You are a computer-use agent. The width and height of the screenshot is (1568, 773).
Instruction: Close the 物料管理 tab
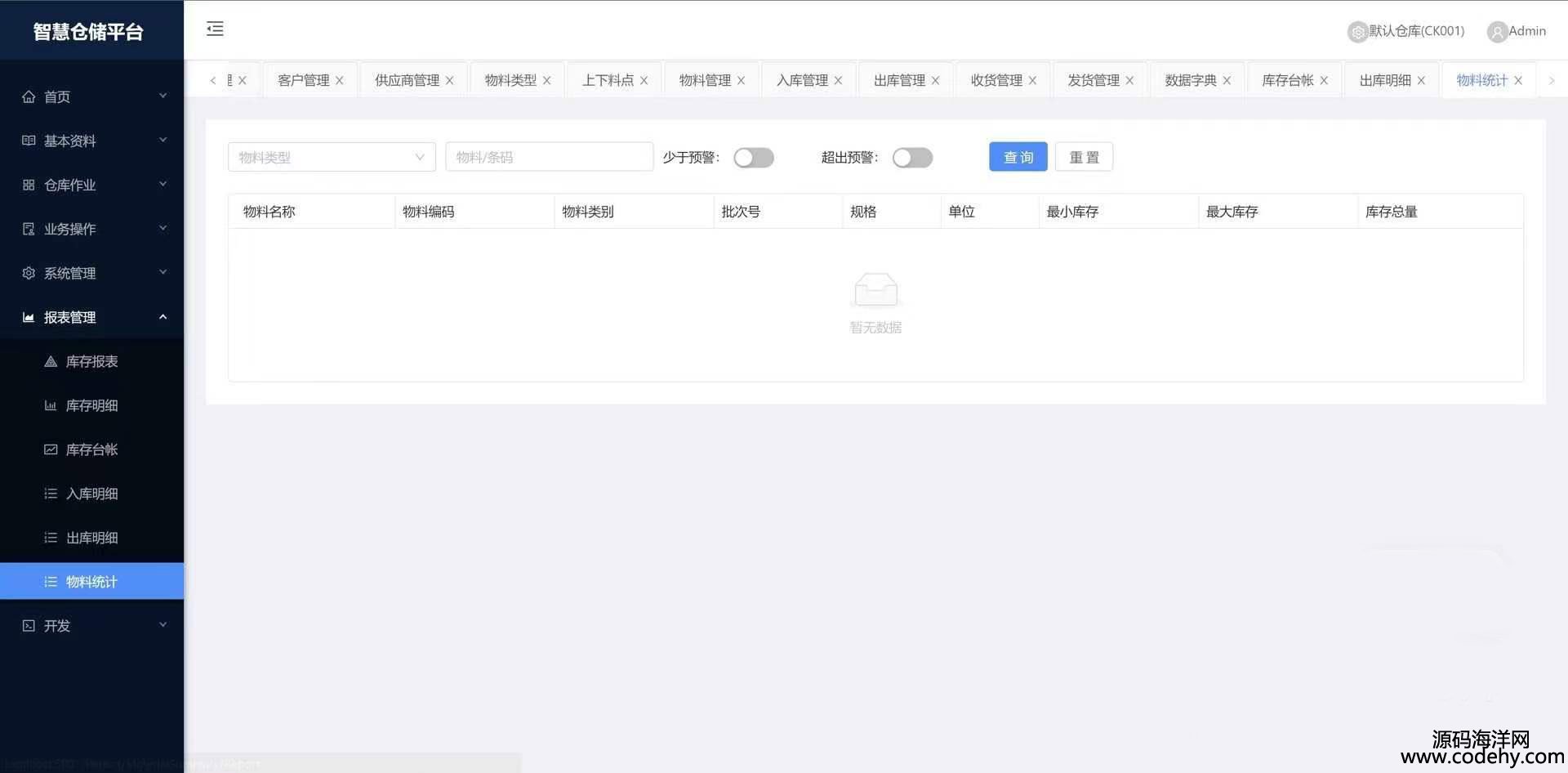[x=742, y=80]
